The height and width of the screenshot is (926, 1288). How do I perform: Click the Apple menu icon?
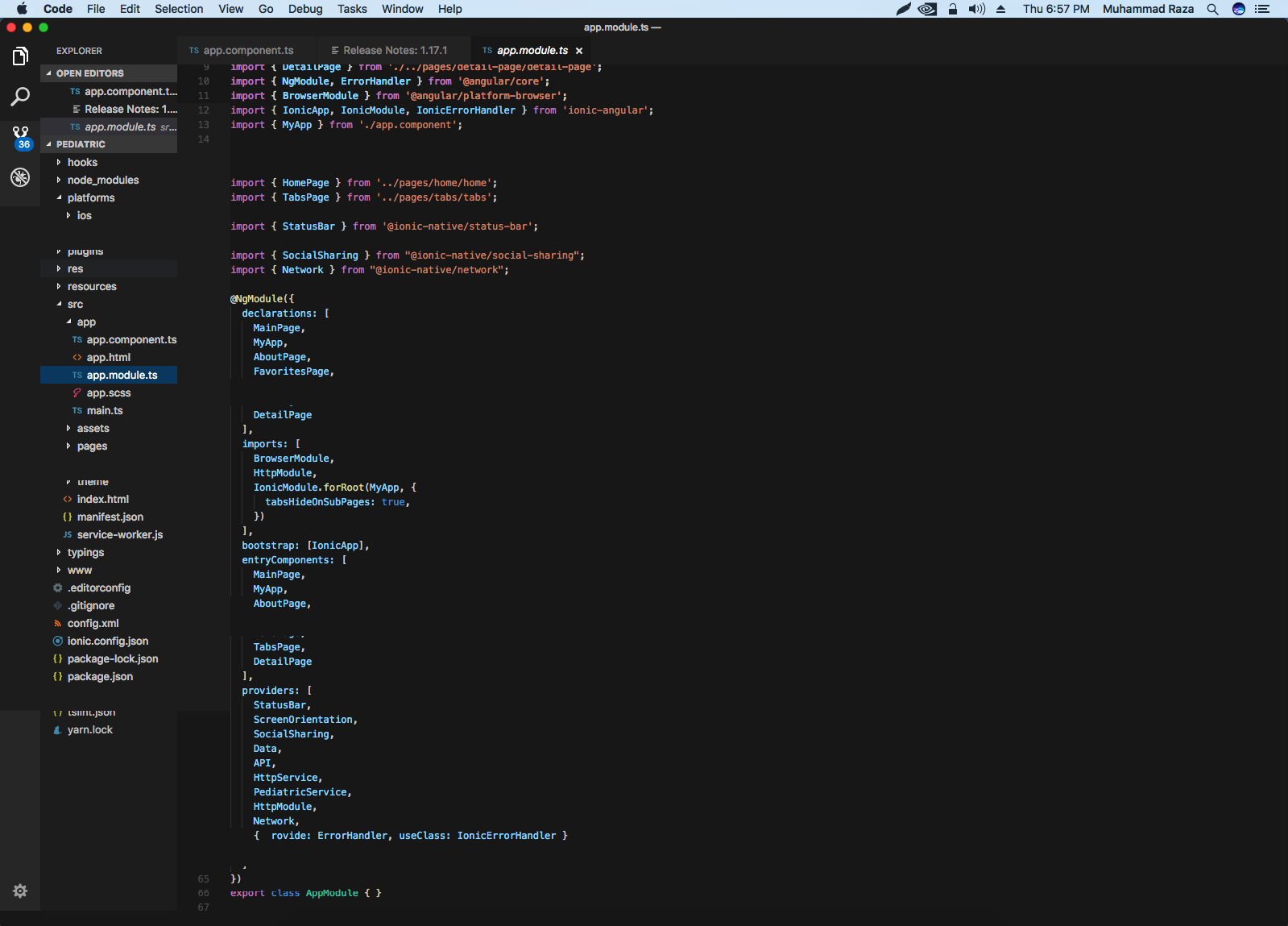pyautogui.click(x=22, y=9)
